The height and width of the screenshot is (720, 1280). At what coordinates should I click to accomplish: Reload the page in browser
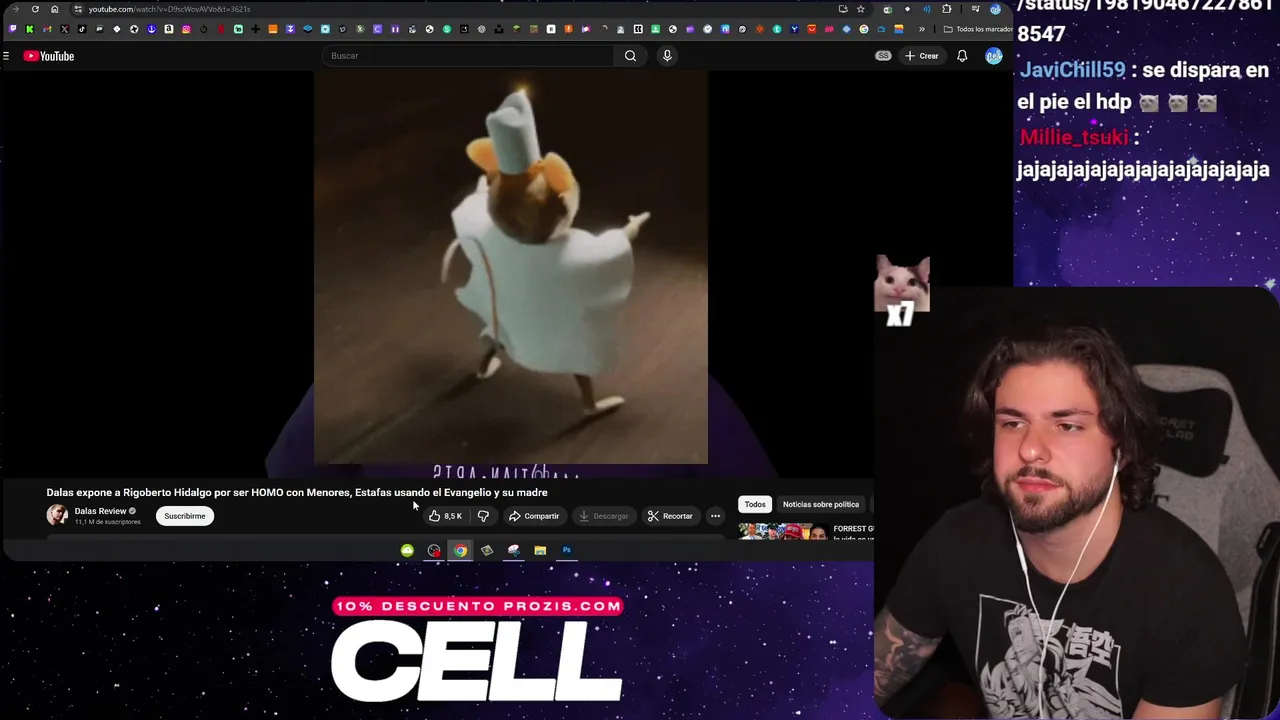point(35,9)
